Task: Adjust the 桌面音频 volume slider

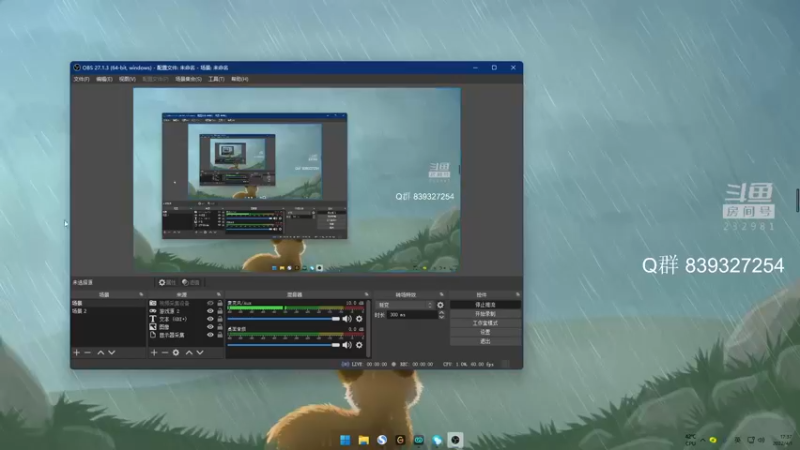Action: point(283,345)
